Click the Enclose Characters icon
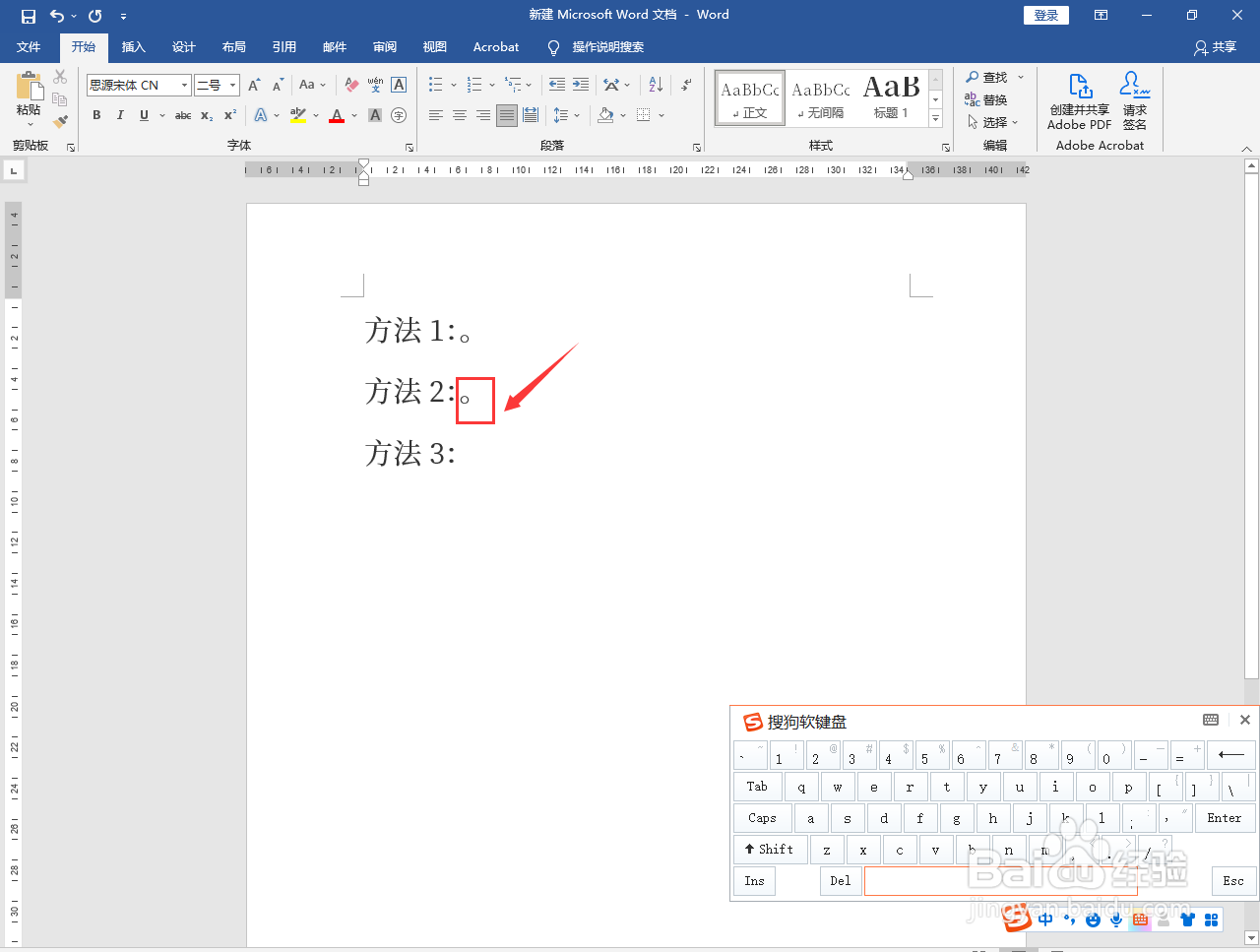1260x952 pixels. click(399, 115)
